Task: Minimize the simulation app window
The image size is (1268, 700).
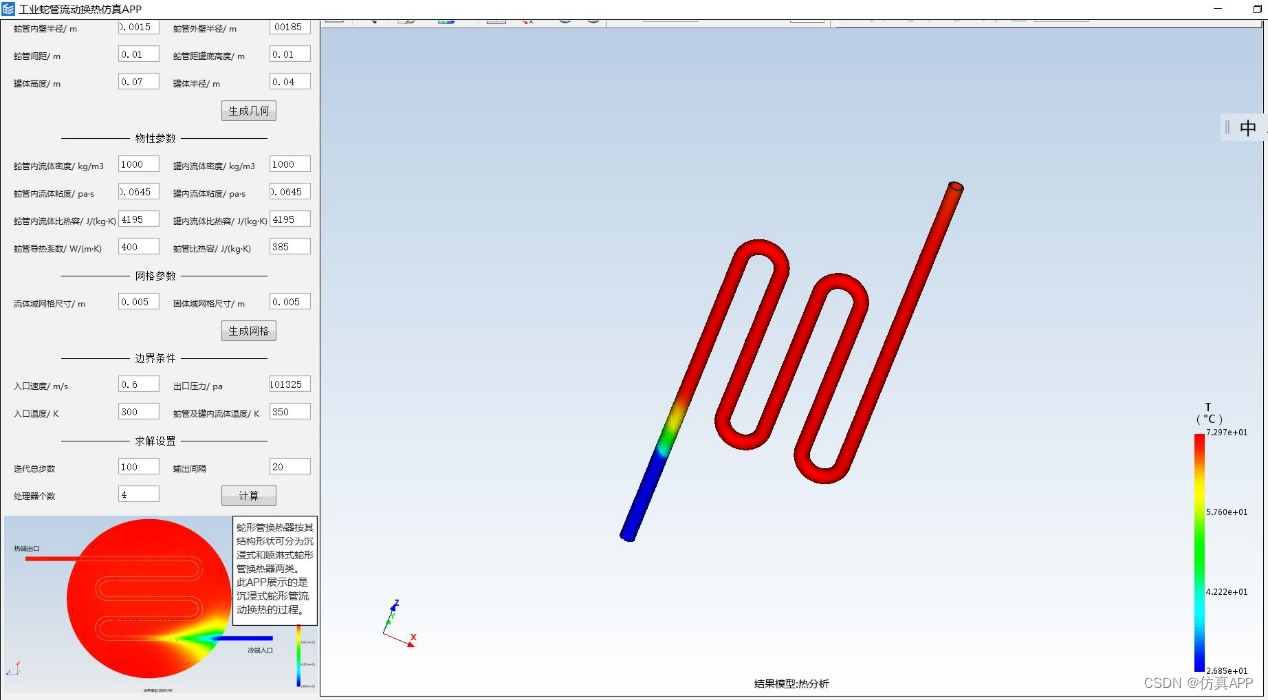Action: pyautogui.click(x=1219, y=8)
